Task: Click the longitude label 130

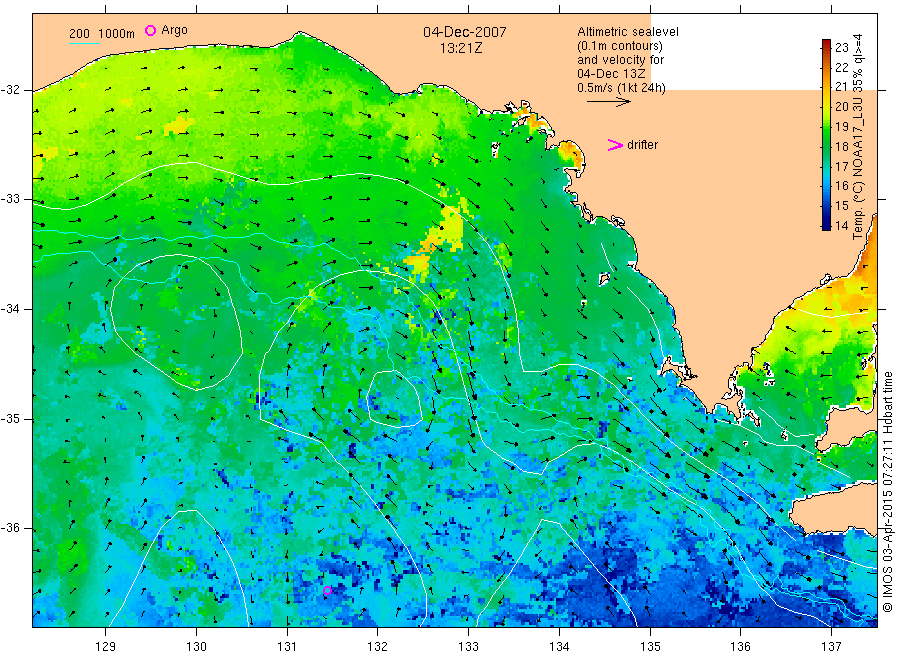Action: coord(196,647)
